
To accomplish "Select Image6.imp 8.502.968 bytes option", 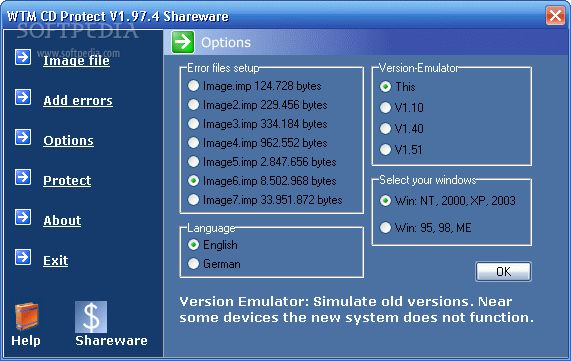I will click(262, 181).
